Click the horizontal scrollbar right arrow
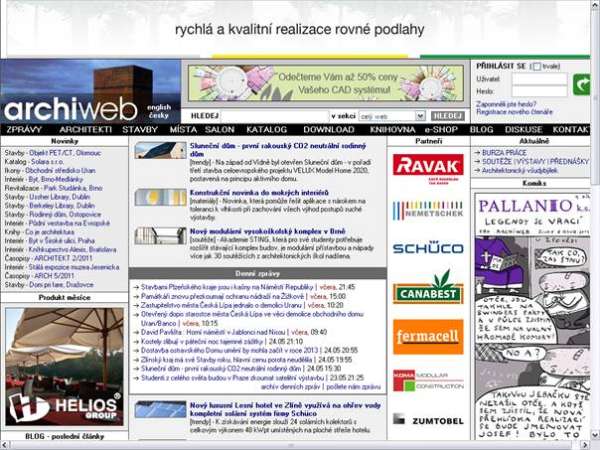Image resolution: width=600 pixels, height=450 pixels. coord(587,445)
